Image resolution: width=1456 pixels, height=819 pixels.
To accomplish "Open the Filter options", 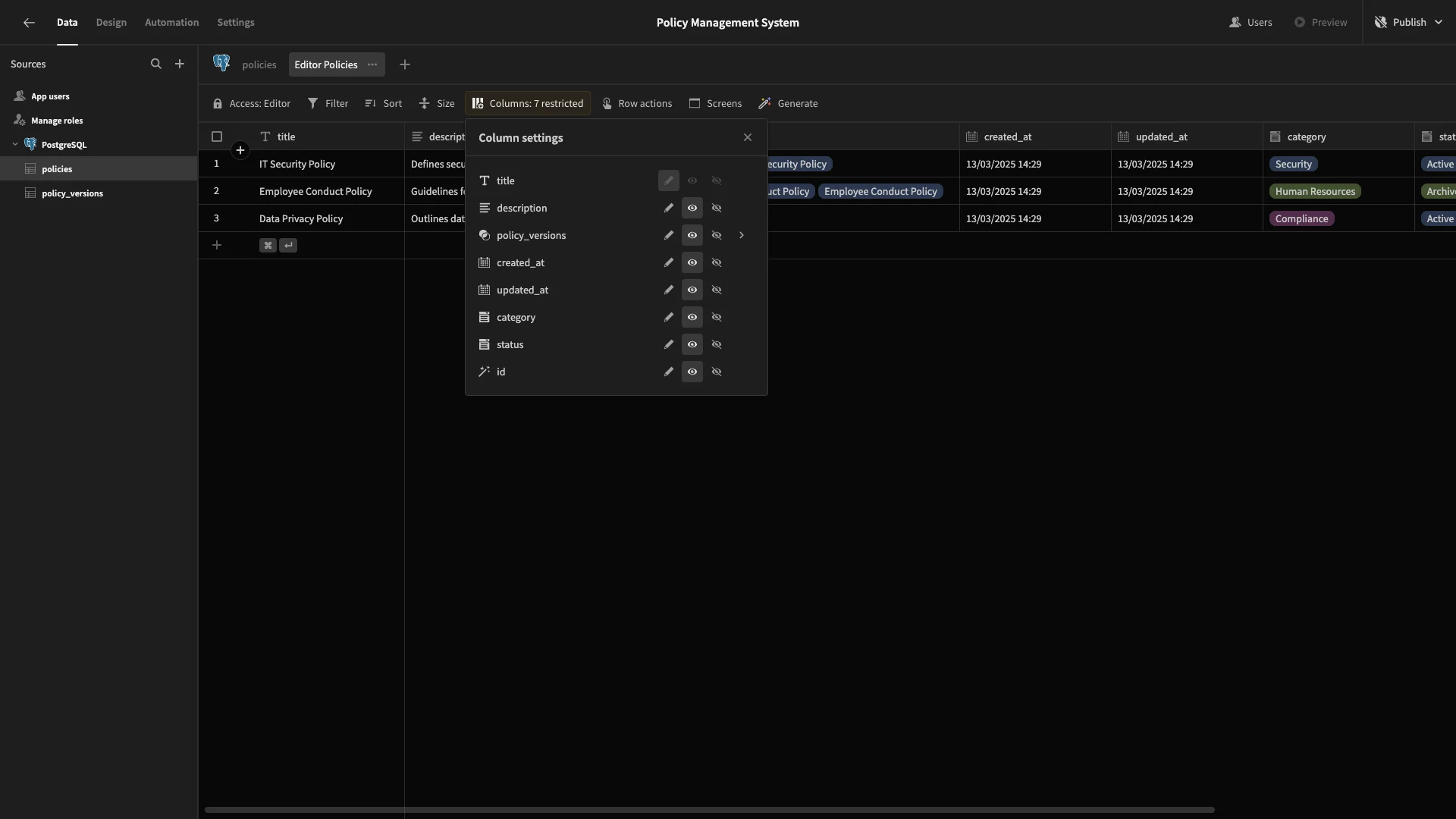I will tap(328, 104).
